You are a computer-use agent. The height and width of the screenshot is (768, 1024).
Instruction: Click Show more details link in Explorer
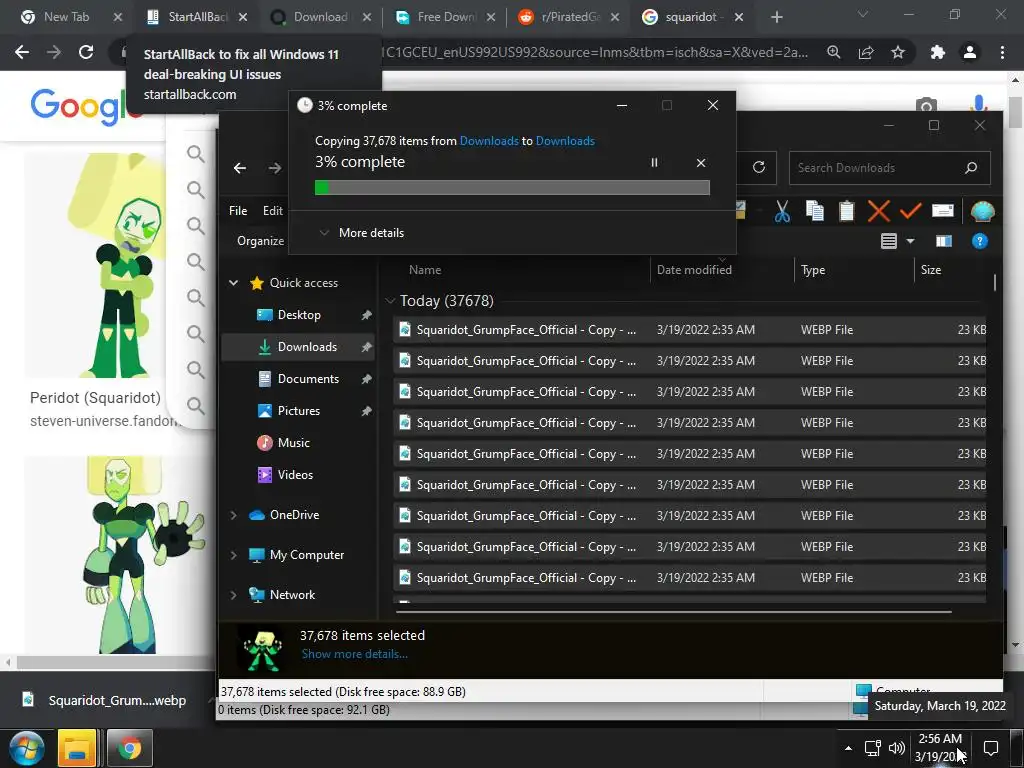pos(355,654)
